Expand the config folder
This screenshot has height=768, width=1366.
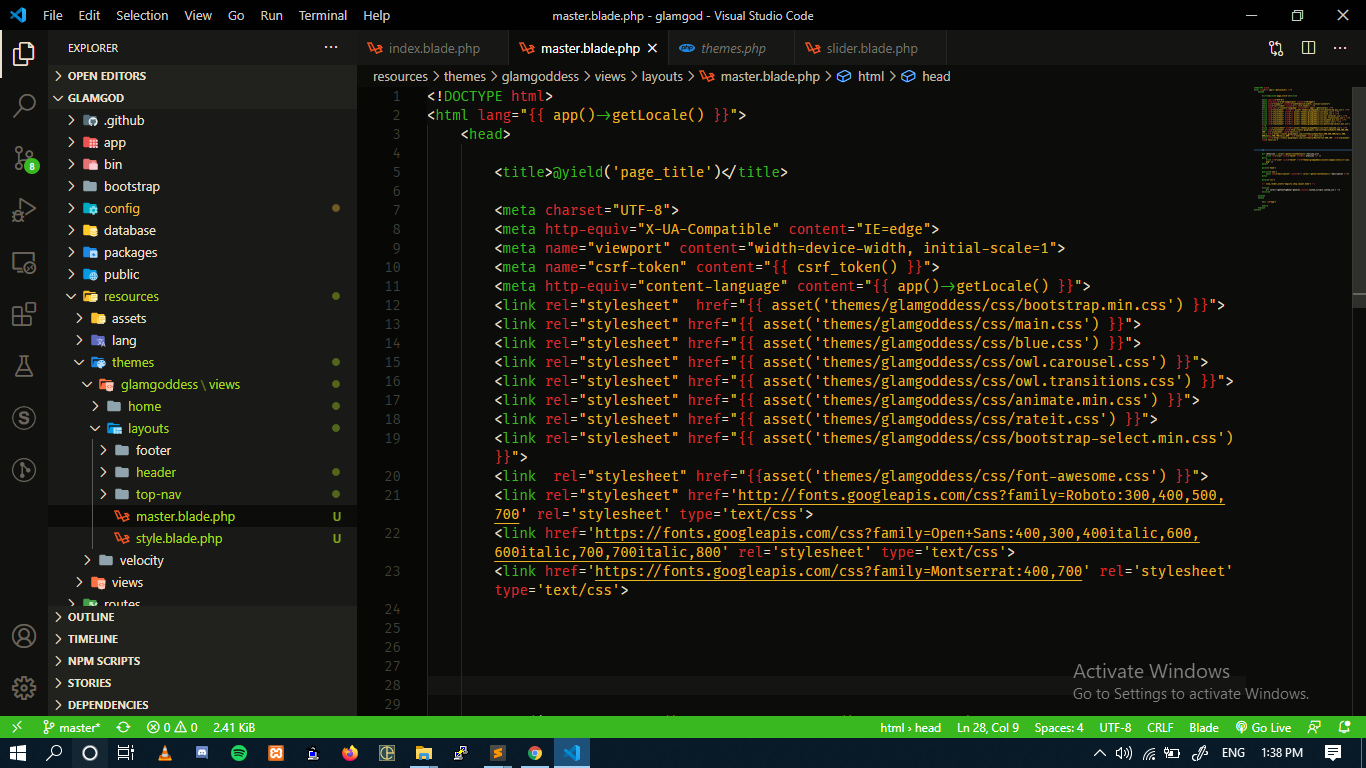tap(202, 208)
